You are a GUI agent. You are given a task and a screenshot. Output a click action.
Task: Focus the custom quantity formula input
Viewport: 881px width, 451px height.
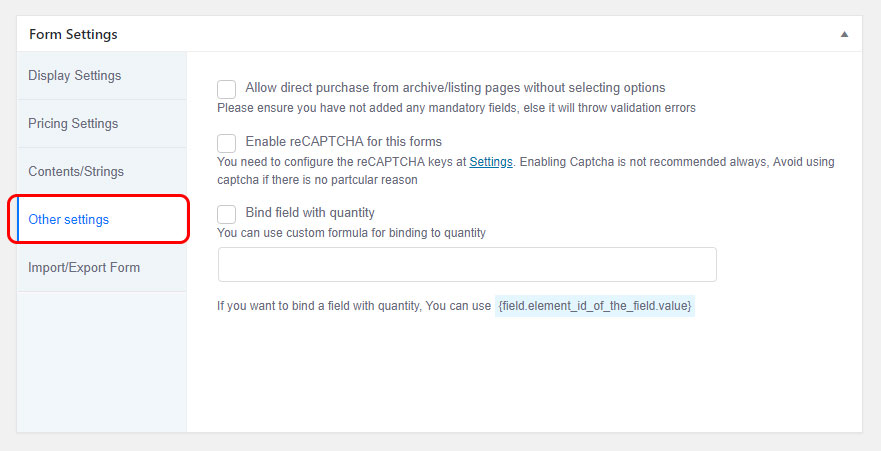[467, 265]
